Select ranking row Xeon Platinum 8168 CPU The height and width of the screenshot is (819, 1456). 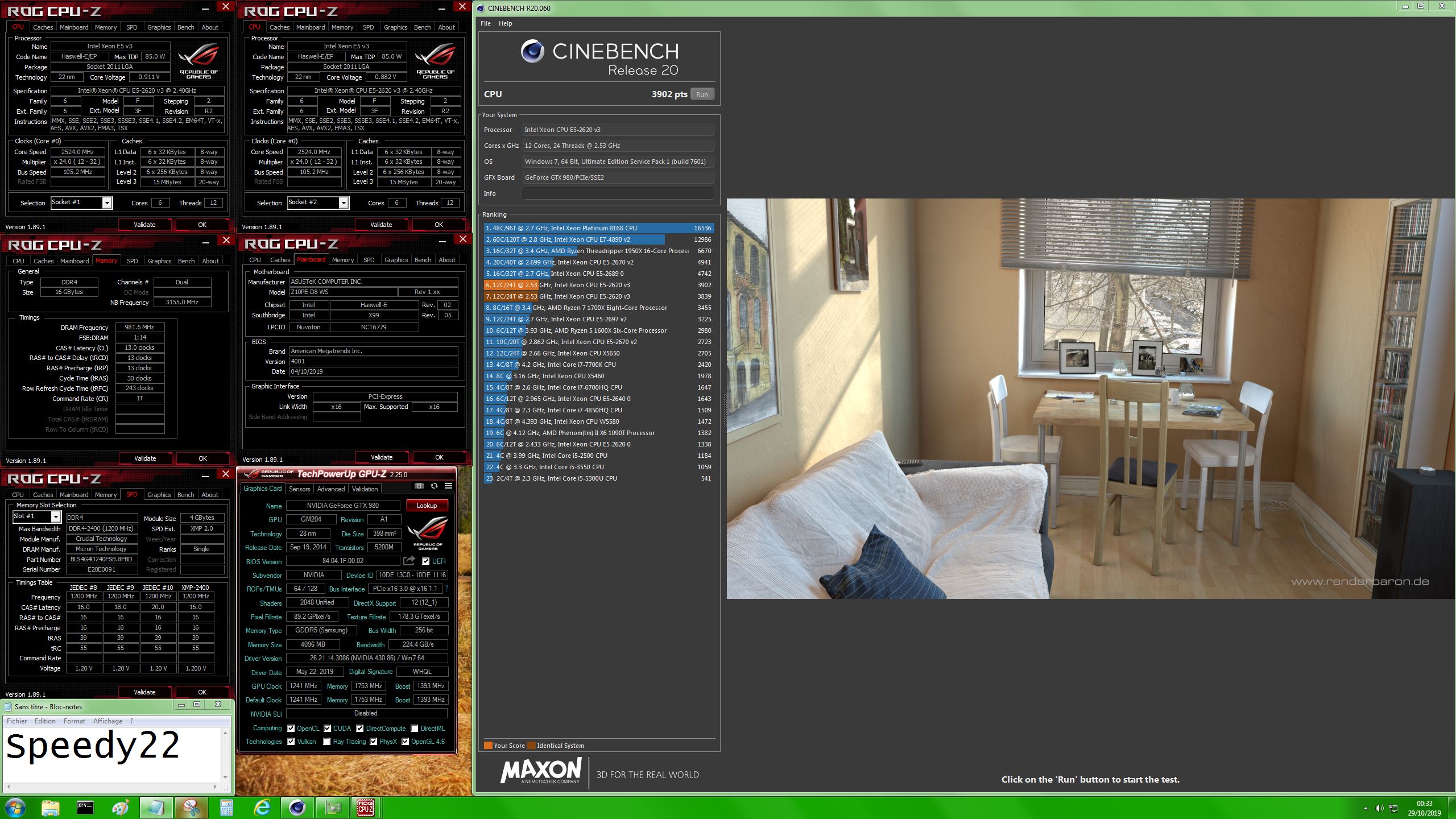click(x=599, y=228)
